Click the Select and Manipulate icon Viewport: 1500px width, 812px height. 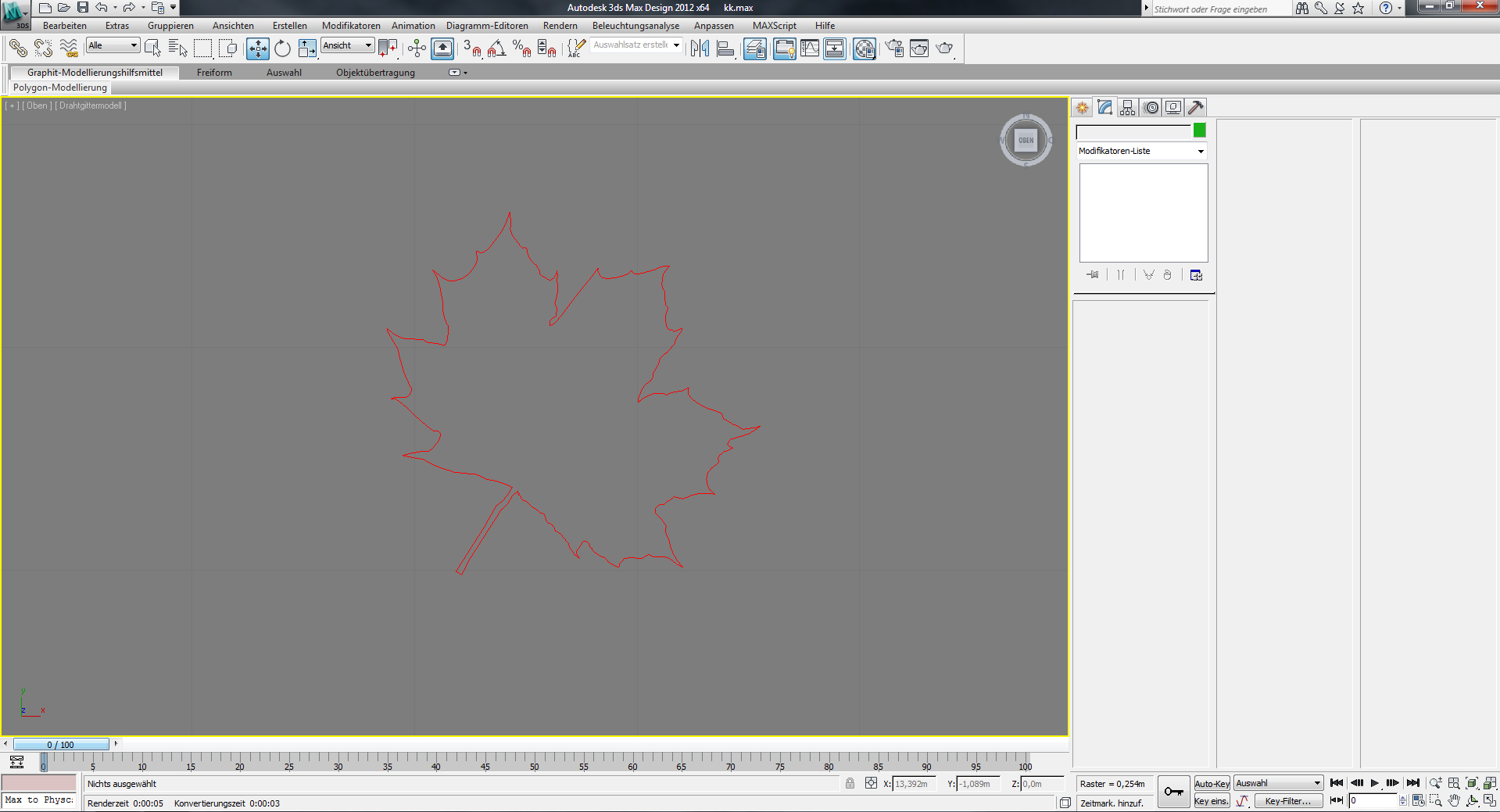tap(417, 48)
